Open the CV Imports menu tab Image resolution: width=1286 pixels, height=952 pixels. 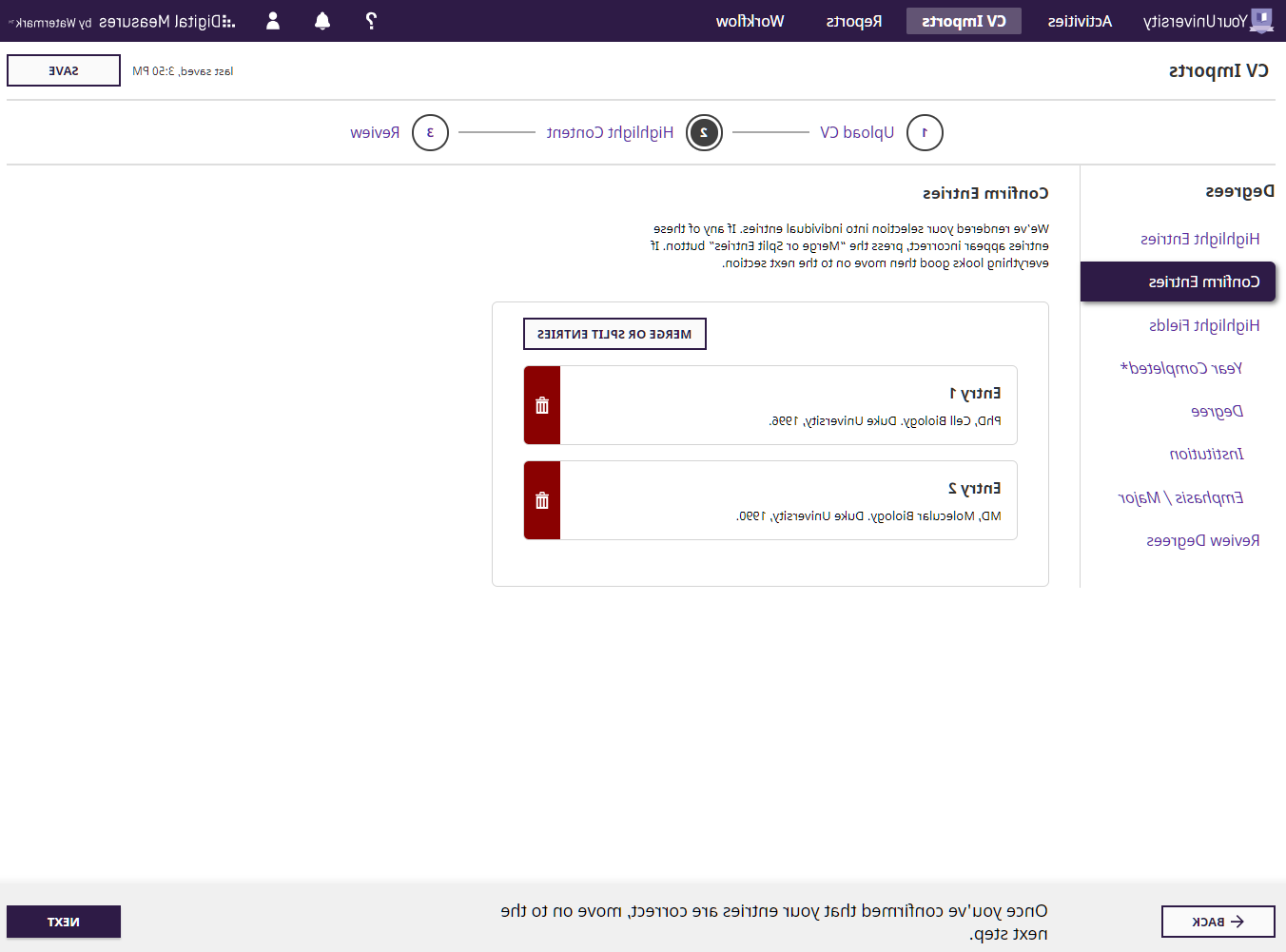point(964,21)
